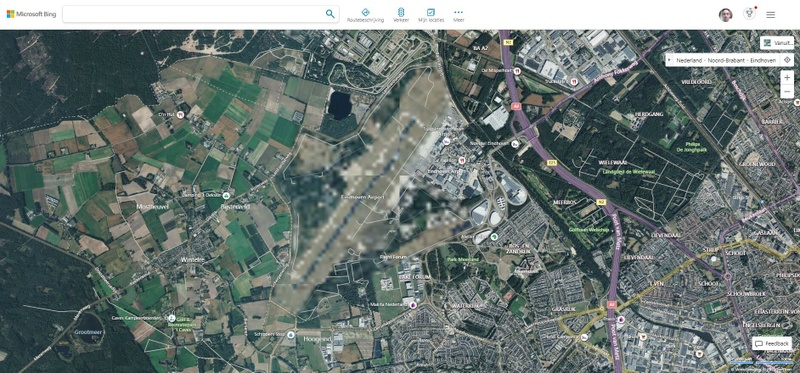Viewport: 800px width, 373px height.
Task: Click the N2 road shield near Meerbos
Action: tap(601, 202)
